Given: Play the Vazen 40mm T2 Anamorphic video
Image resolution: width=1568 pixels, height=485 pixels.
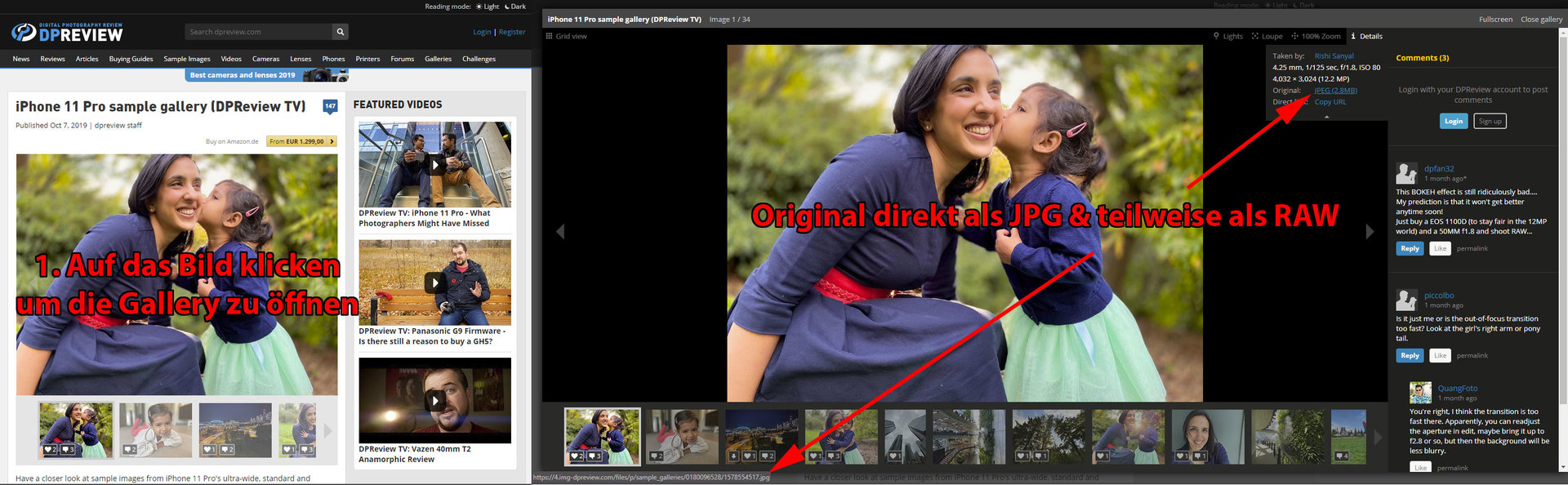Looking at the screenshot, I should tap(435, 400).
